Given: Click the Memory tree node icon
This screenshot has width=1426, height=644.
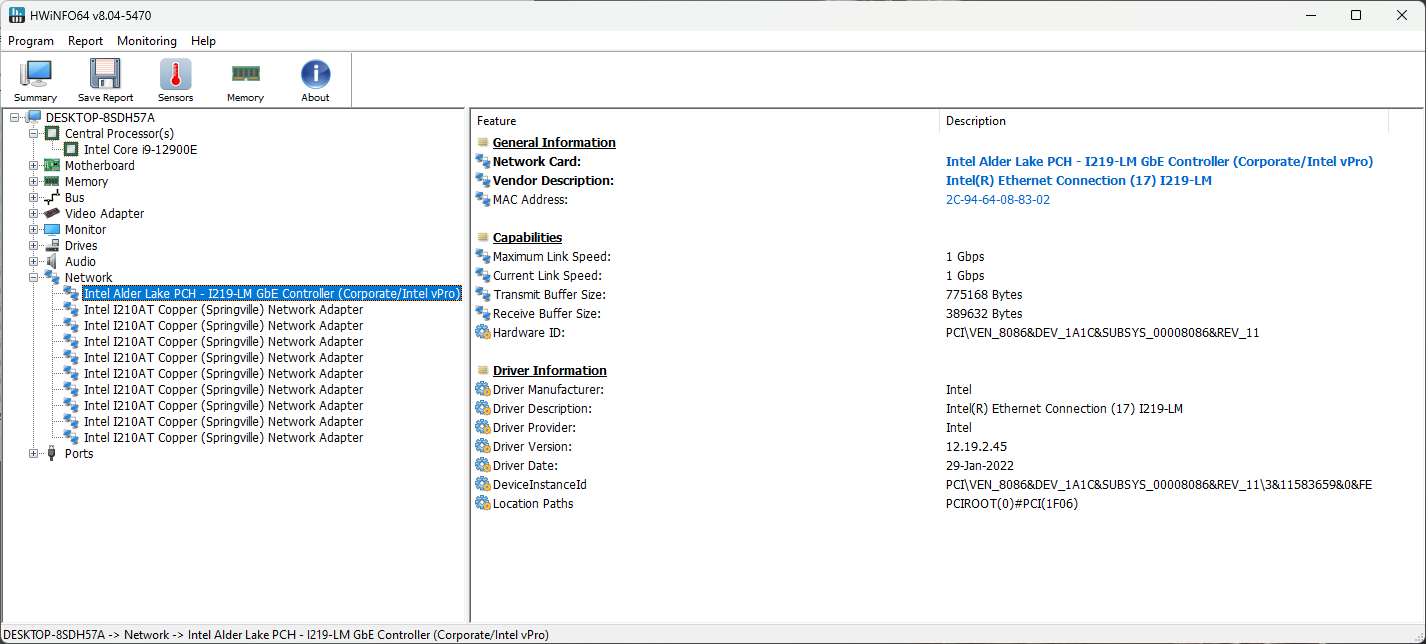Looking at the screenshot, I should (53, 182).
